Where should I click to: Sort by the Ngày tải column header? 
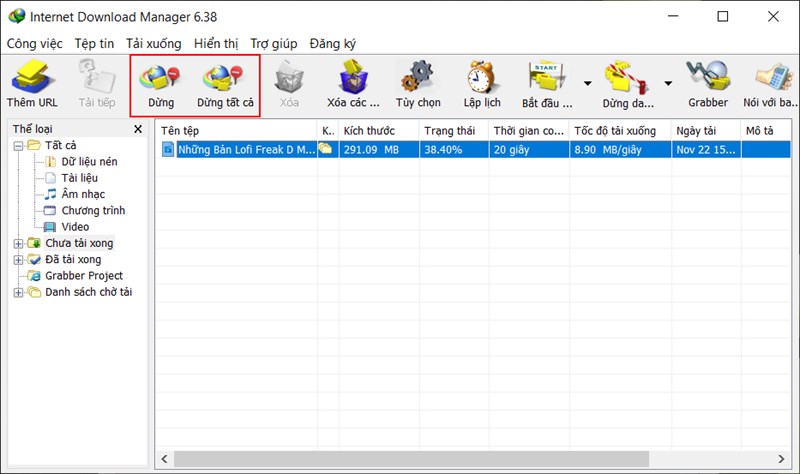[706, 131]
